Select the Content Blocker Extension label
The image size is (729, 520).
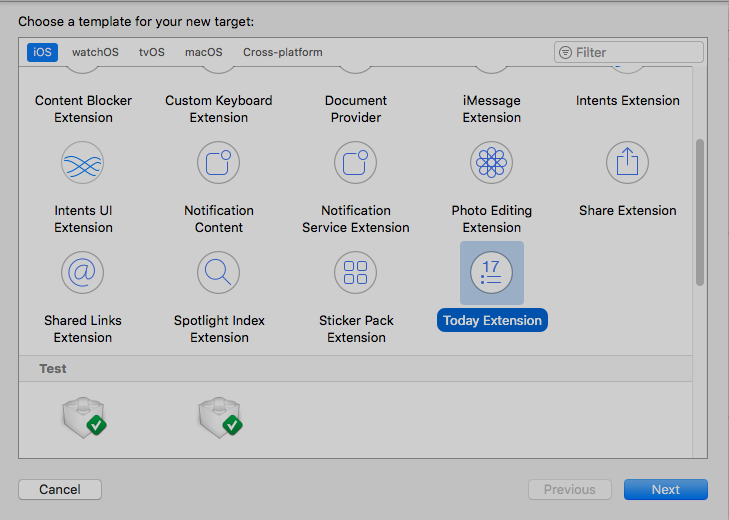click(83, 109)
